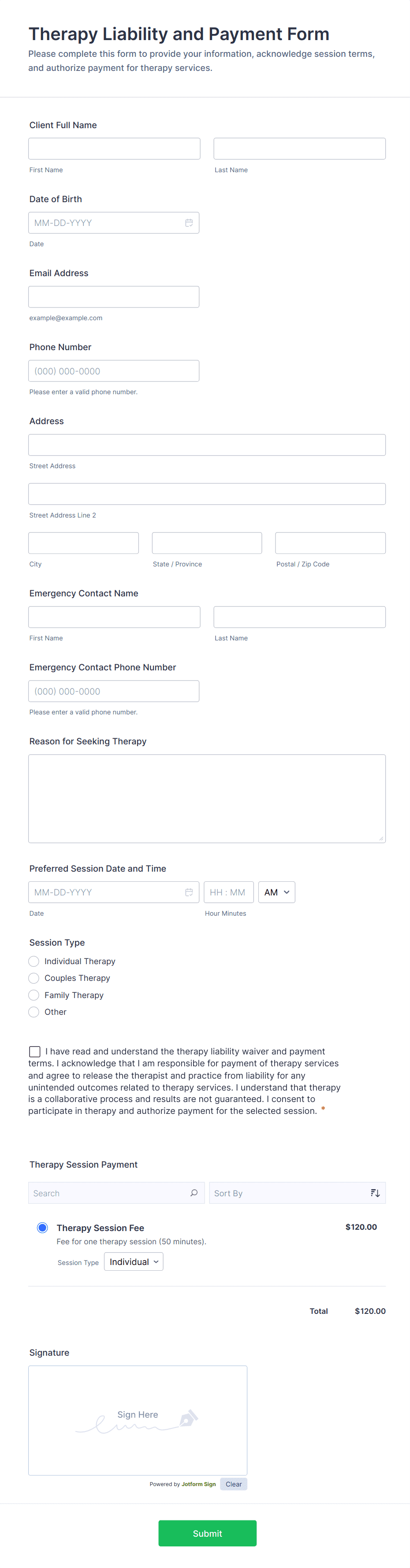Screen dimensions: 410x1568
Task: Click the Emergency Contact Phone Number field
Action: 114,692
